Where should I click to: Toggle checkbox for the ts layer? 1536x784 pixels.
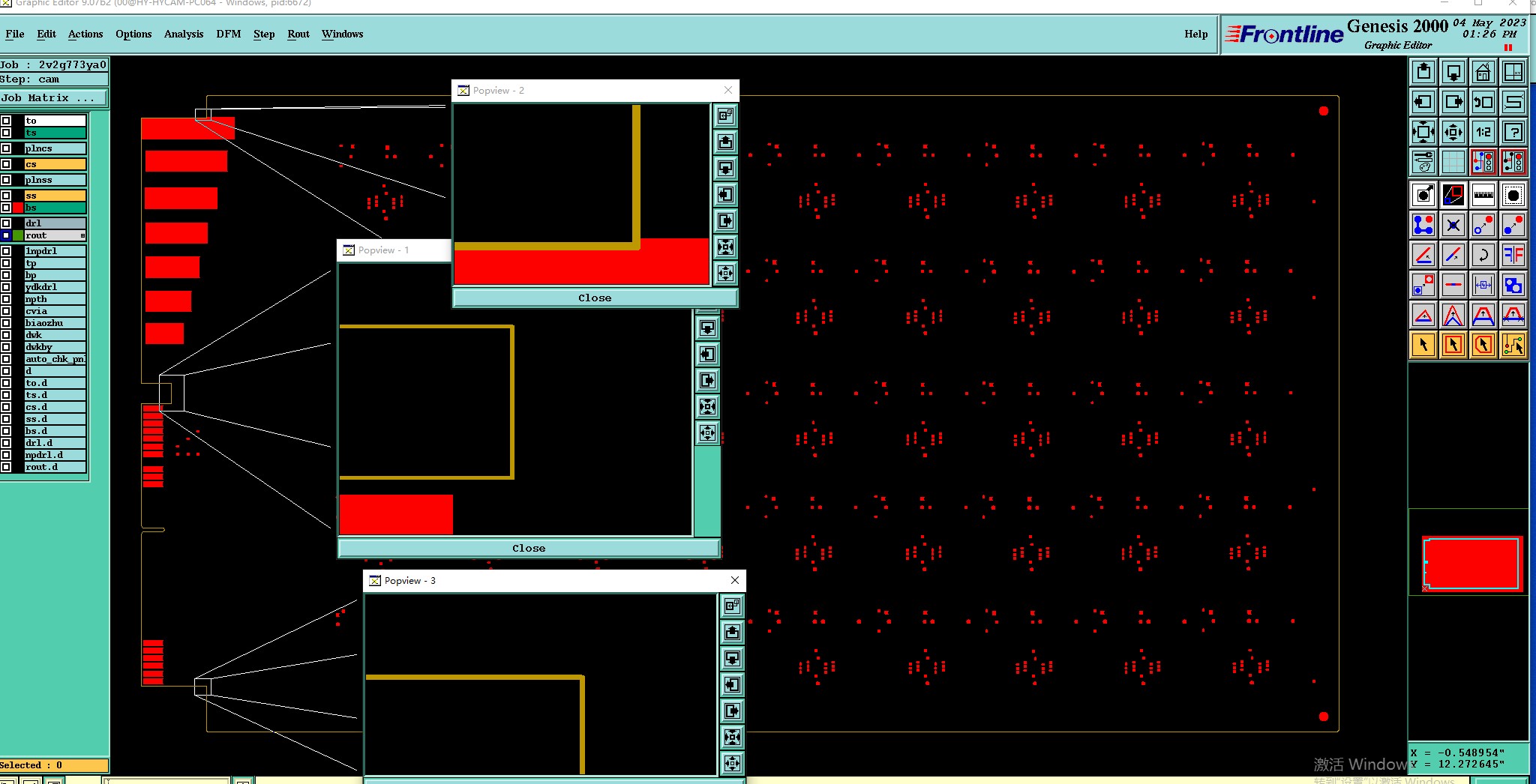[6, 133]
